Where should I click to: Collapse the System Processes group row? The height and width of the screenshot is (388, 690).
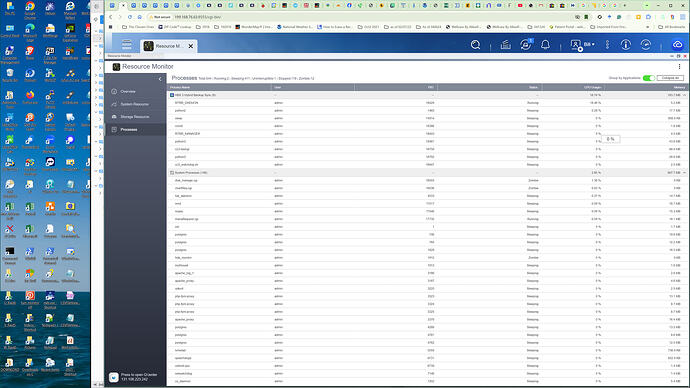(684, 173)
